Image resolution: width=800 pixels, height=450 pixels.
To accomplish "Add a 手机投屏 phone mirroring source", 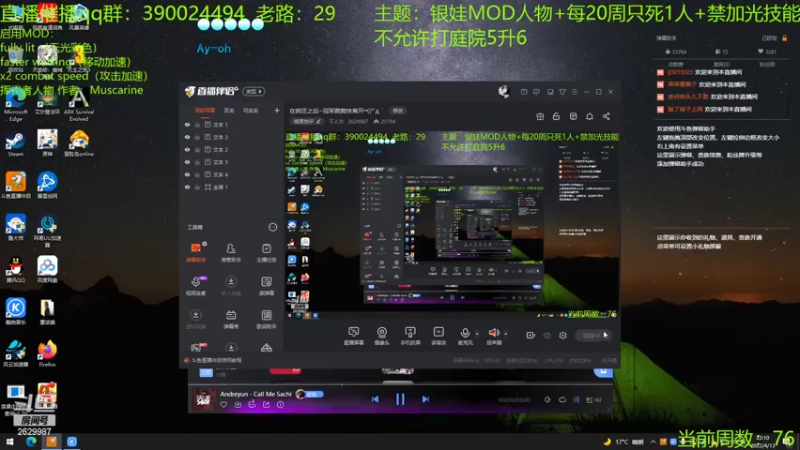I will pyautogui.click(x=410, y=335).
